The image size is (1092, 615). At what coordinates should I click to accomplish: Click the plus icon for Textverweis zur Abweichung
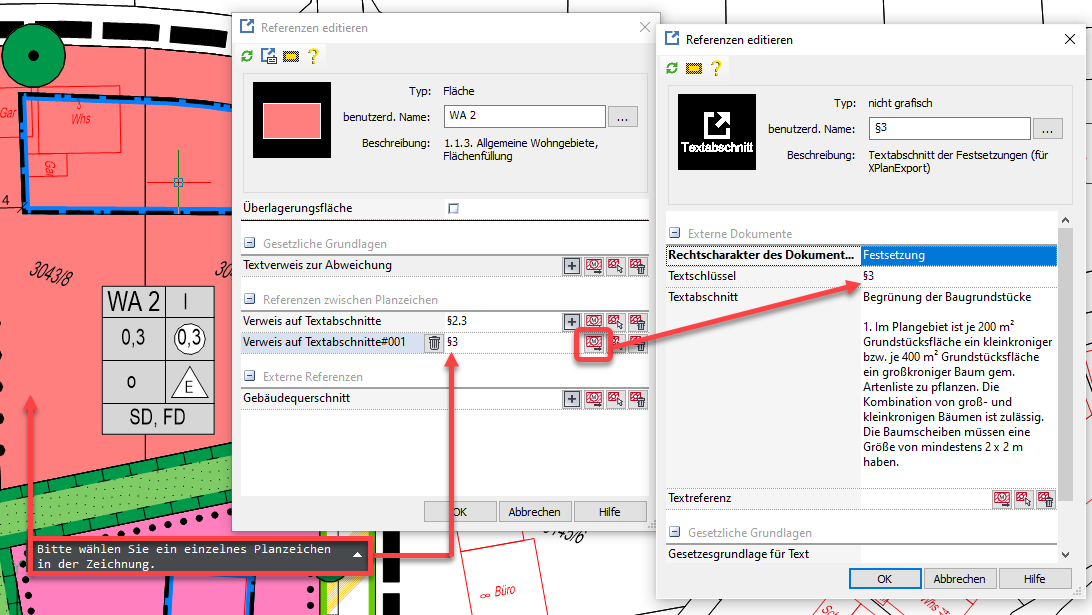(x=572, y=266)
